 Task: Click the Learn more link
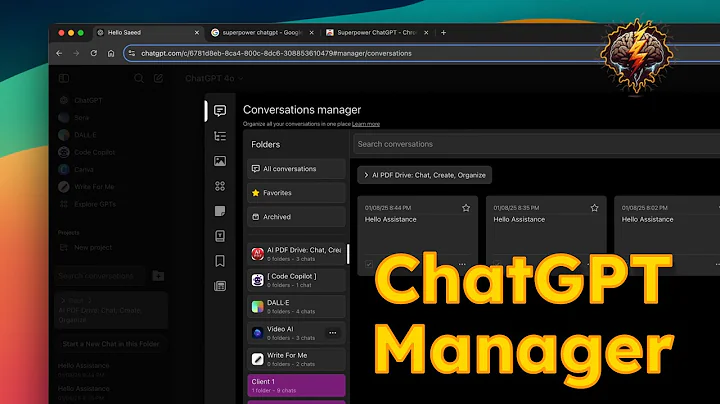click(366, 124)
